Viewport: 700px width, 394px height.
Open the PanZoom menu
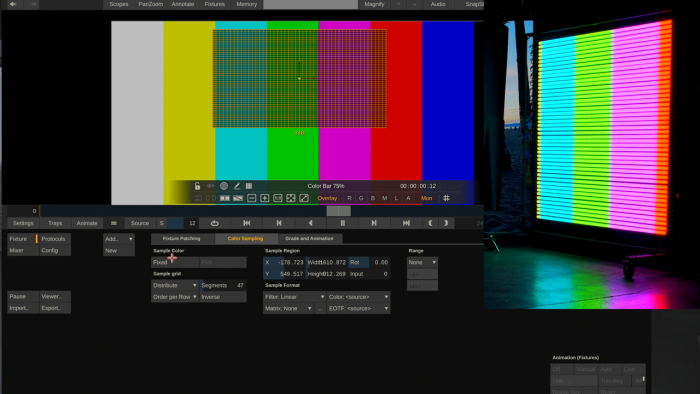151,4
